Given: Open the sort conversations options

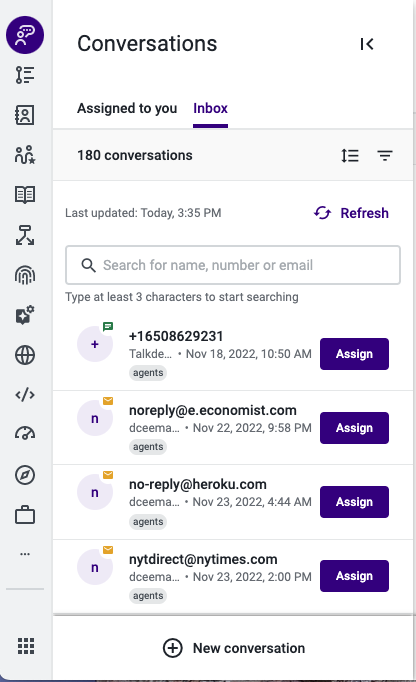Looking at the screenshot, I should [350, 155].
